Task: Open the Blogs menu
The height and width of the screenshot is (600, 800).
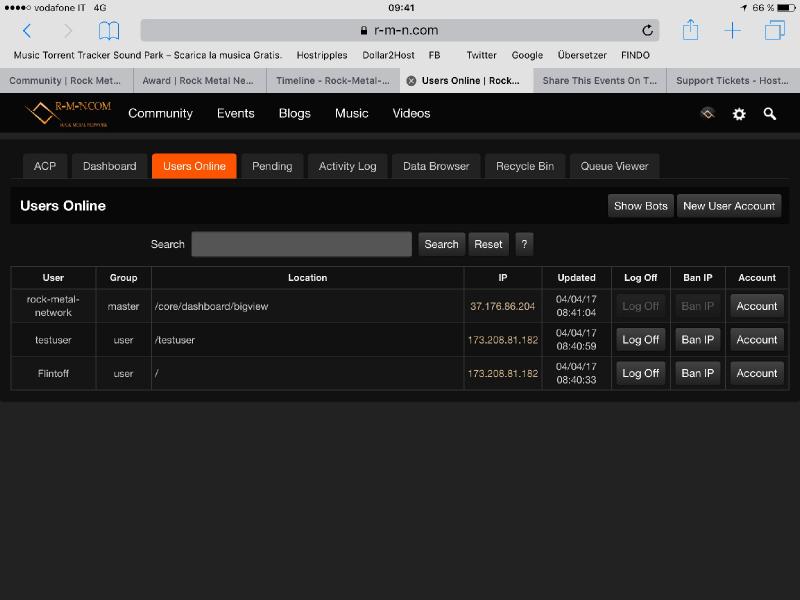Action: tap(294, 113)
